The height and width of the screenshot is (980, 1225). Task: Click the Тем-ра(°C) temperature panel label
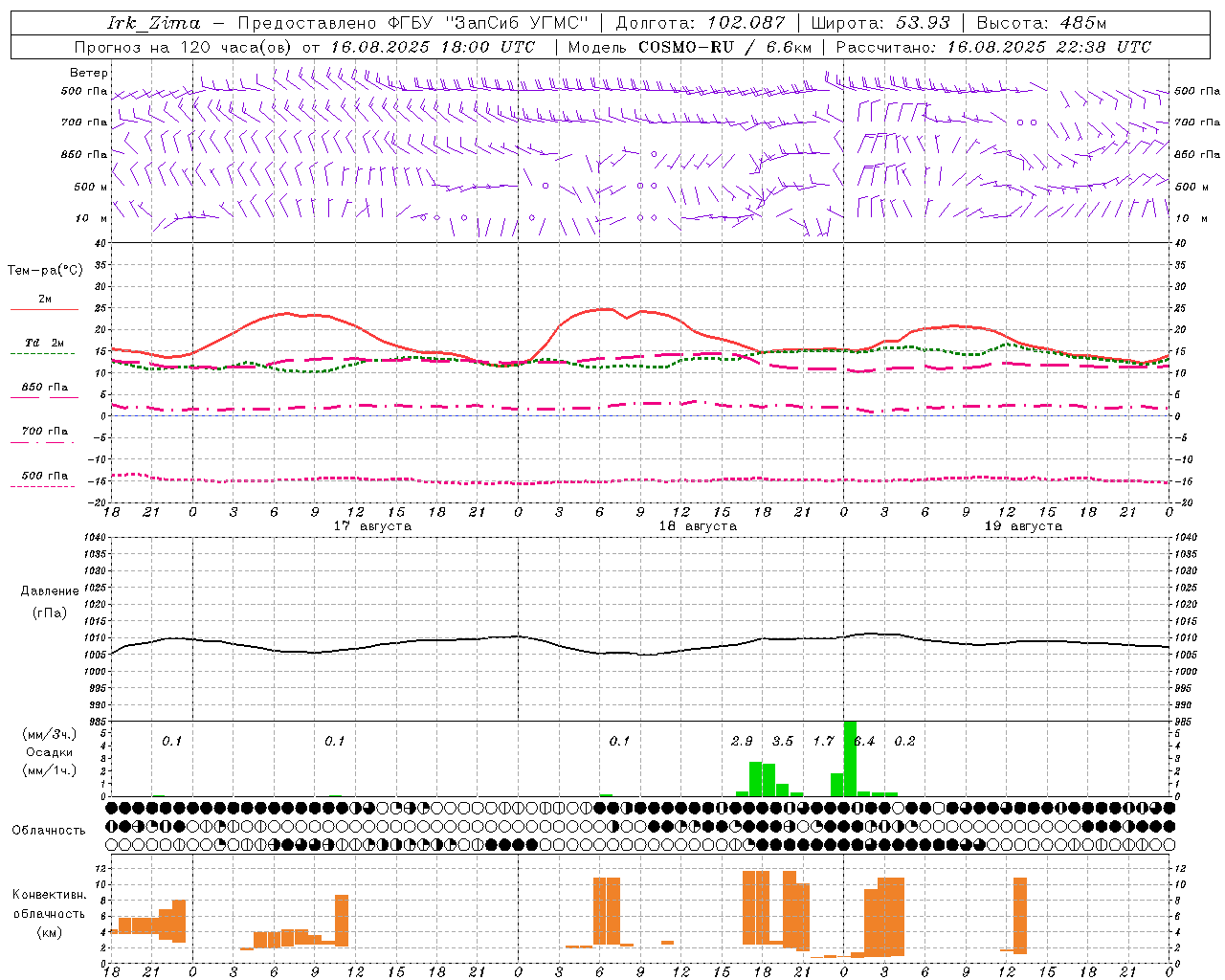[45, 271]
